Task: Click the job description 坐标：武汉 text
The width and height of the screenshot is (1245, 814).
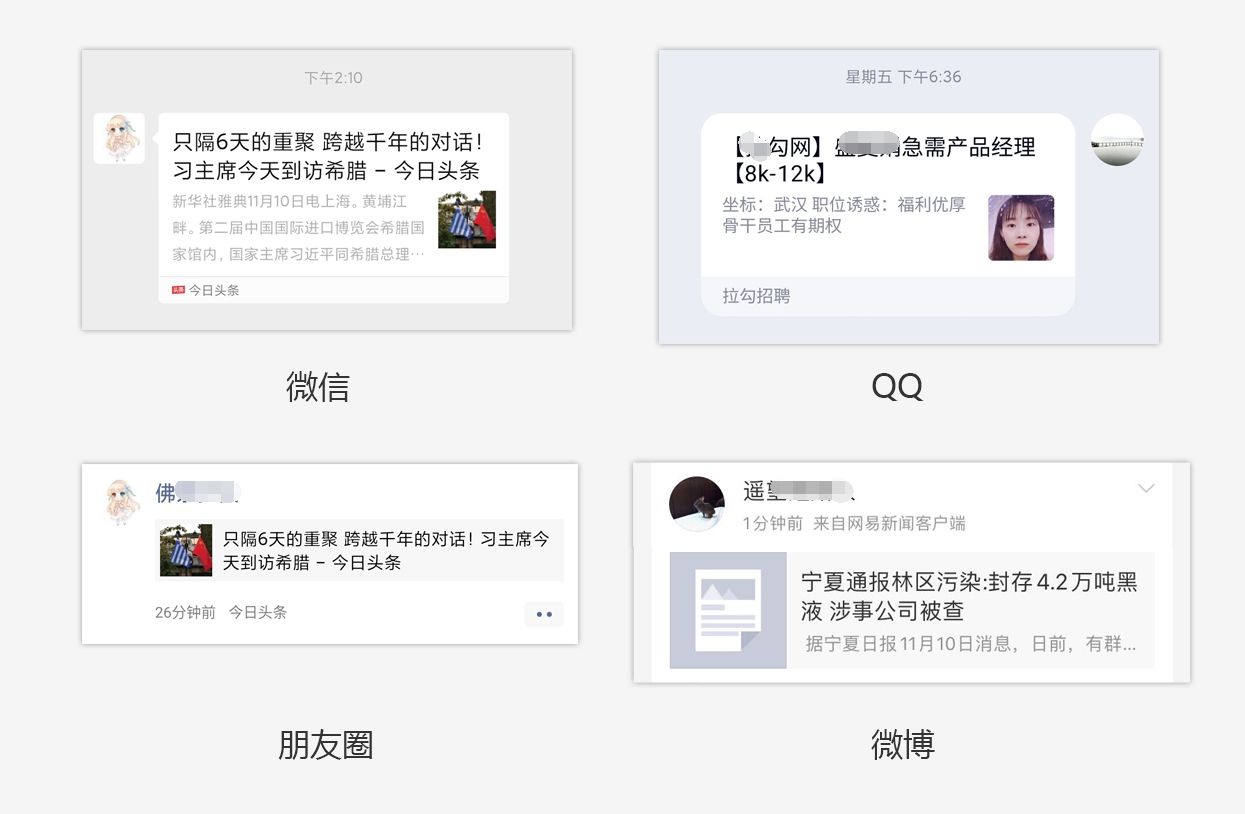Action: (844, 215)
